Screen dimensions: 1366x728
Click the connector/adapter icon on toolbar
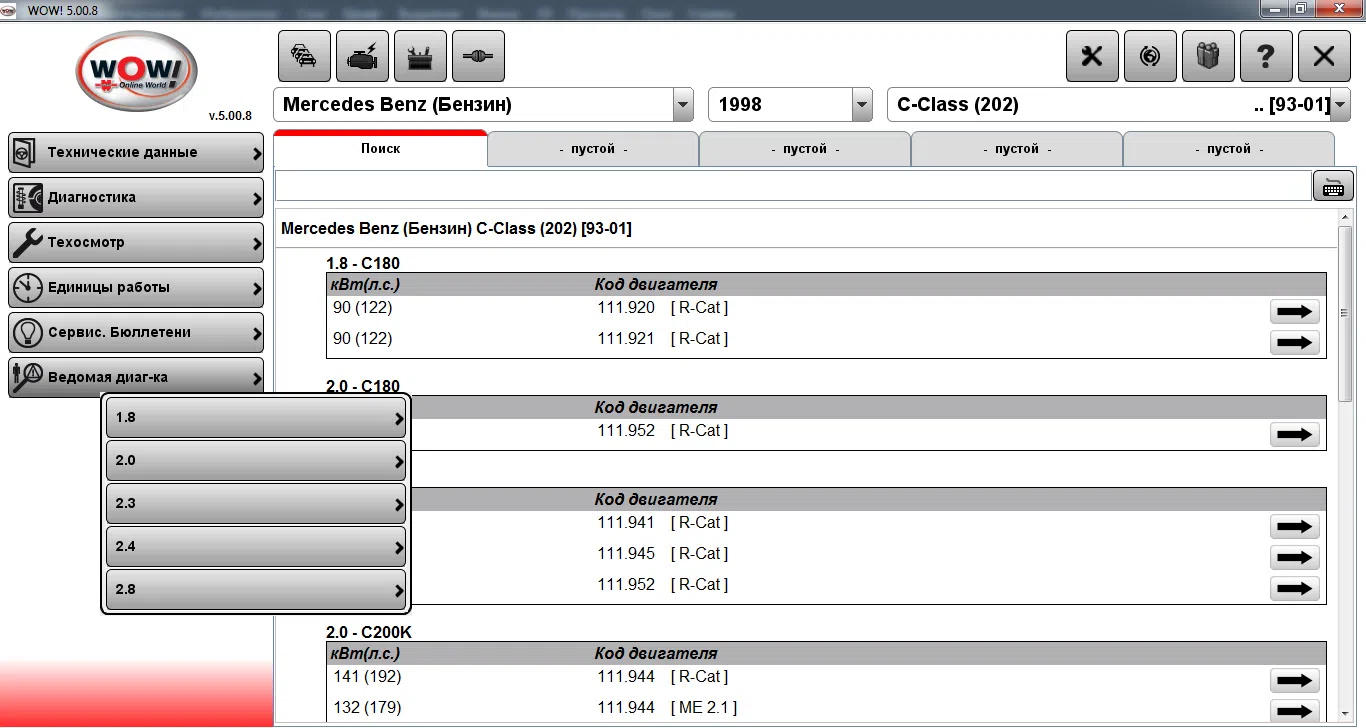(x=478, y=55)
